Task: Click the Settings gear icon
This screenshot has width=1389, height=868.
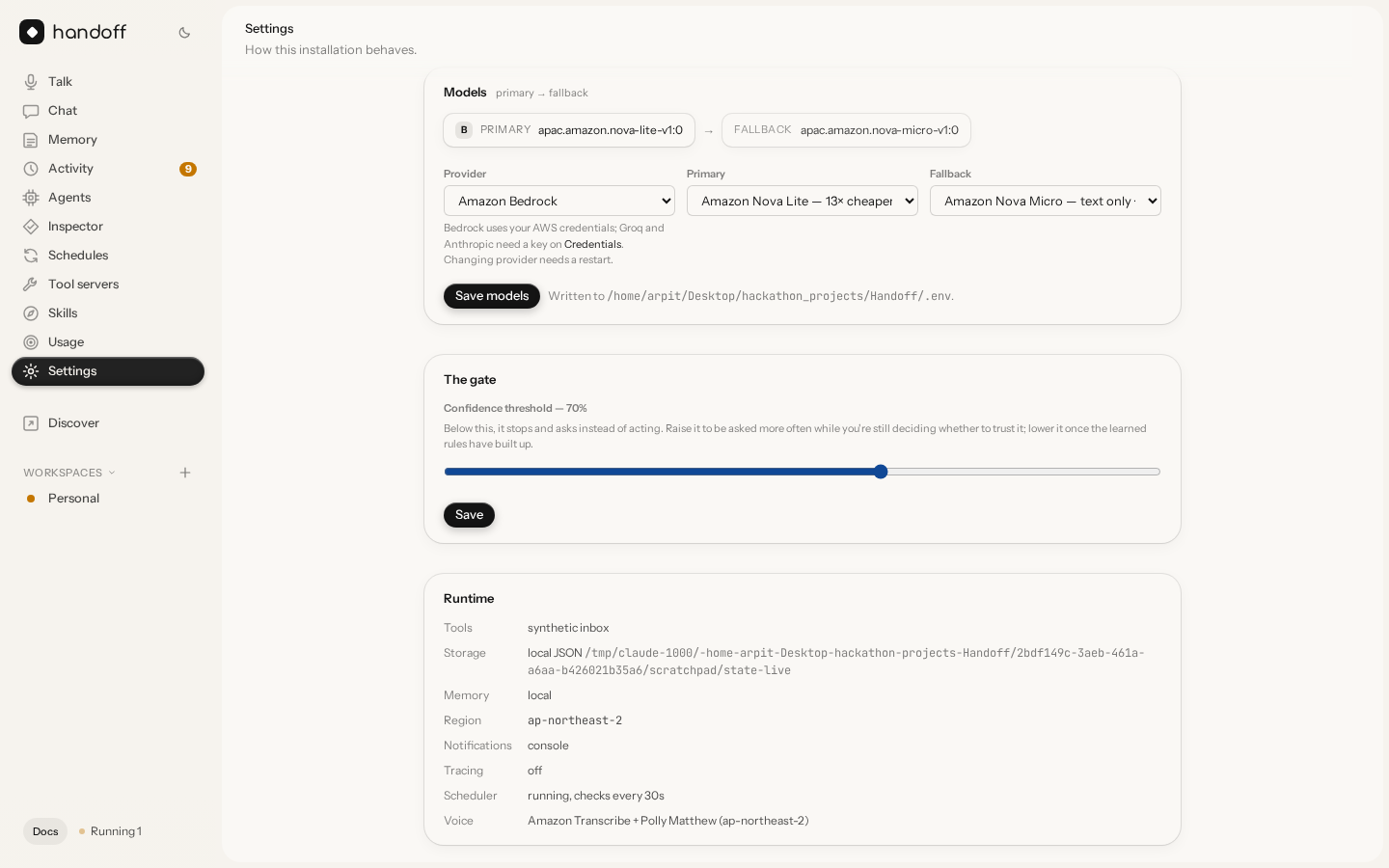Action: [x=31, y=371]
